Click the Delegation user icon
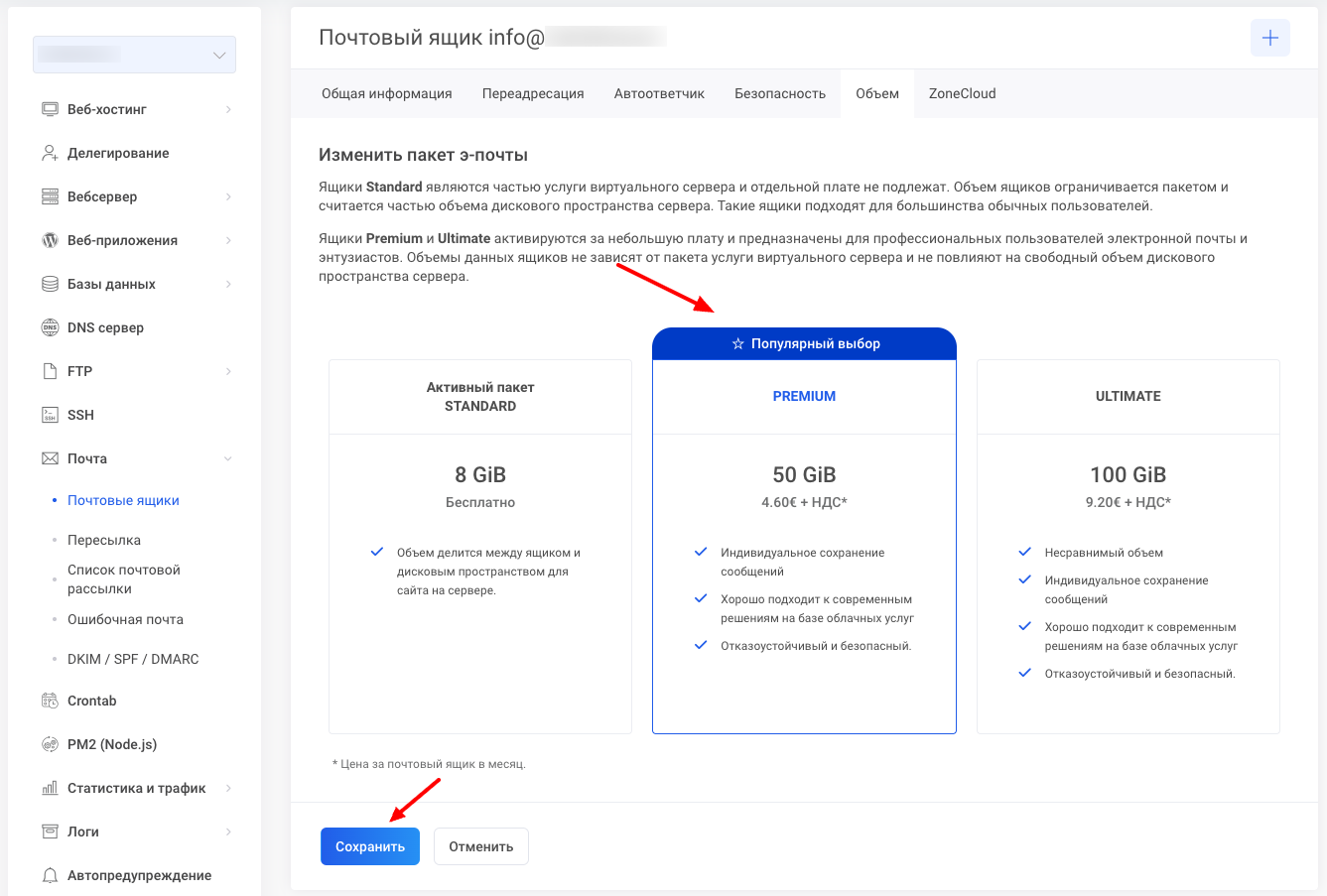The image size is (1327, 896). [50, 153]
